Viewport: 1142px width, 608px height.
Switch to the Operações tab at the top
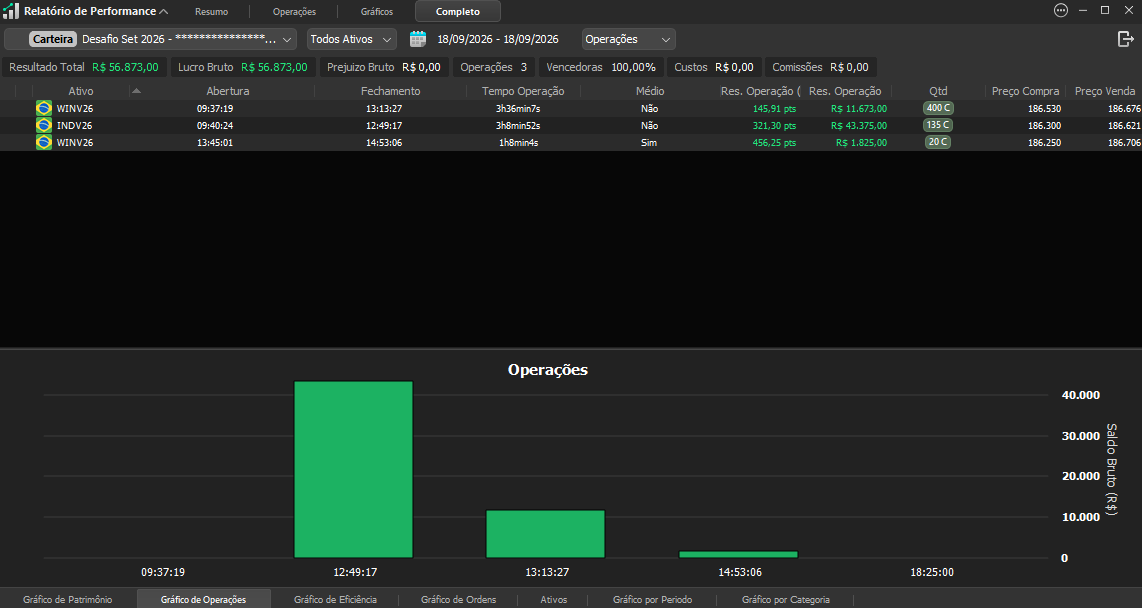[x=294, y=12]
